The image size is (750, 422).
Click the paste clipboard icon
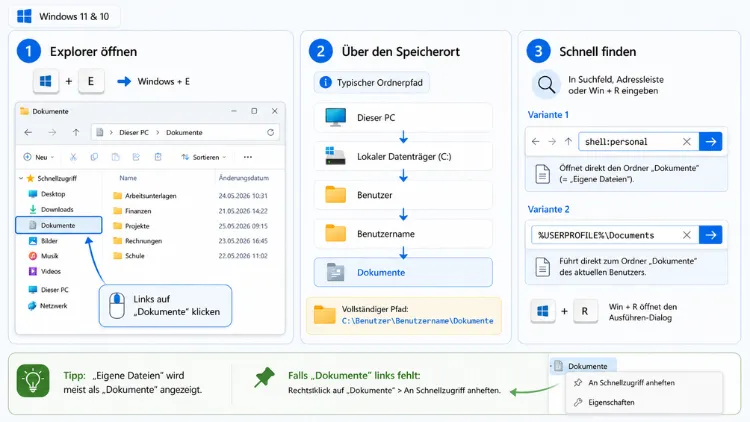coord(115,157)
